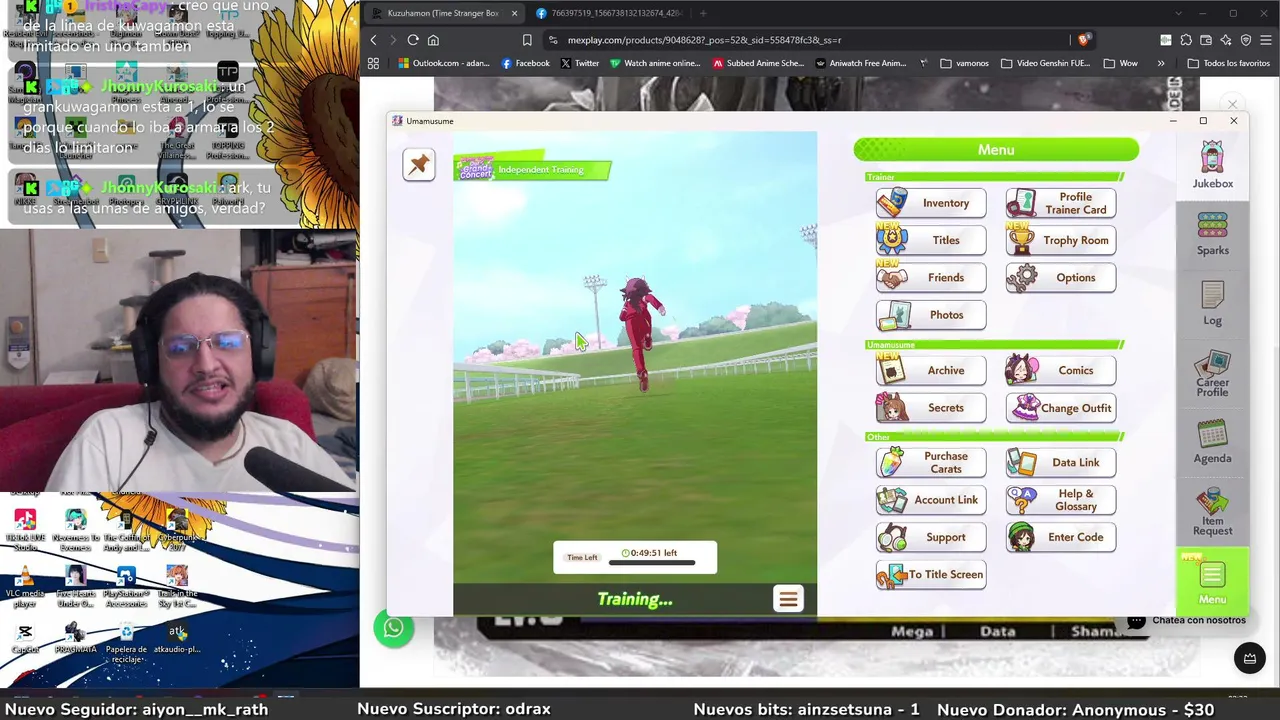
Task: Go to the browser home page
Action: pyautogui.click(x=433, y=40)
